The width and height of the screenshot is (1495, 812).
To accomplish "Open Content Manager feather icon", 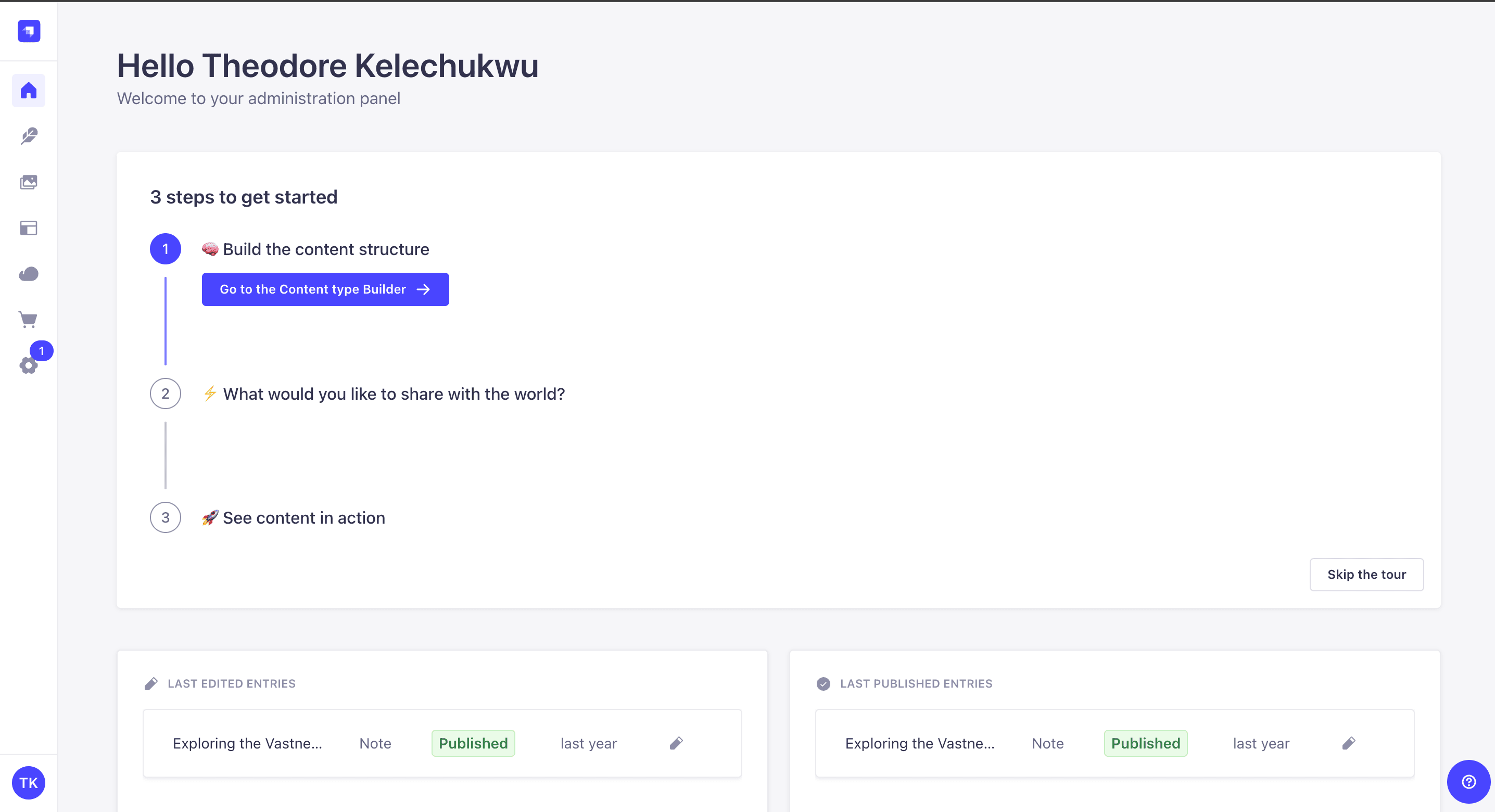I will (x=29, y=136).
